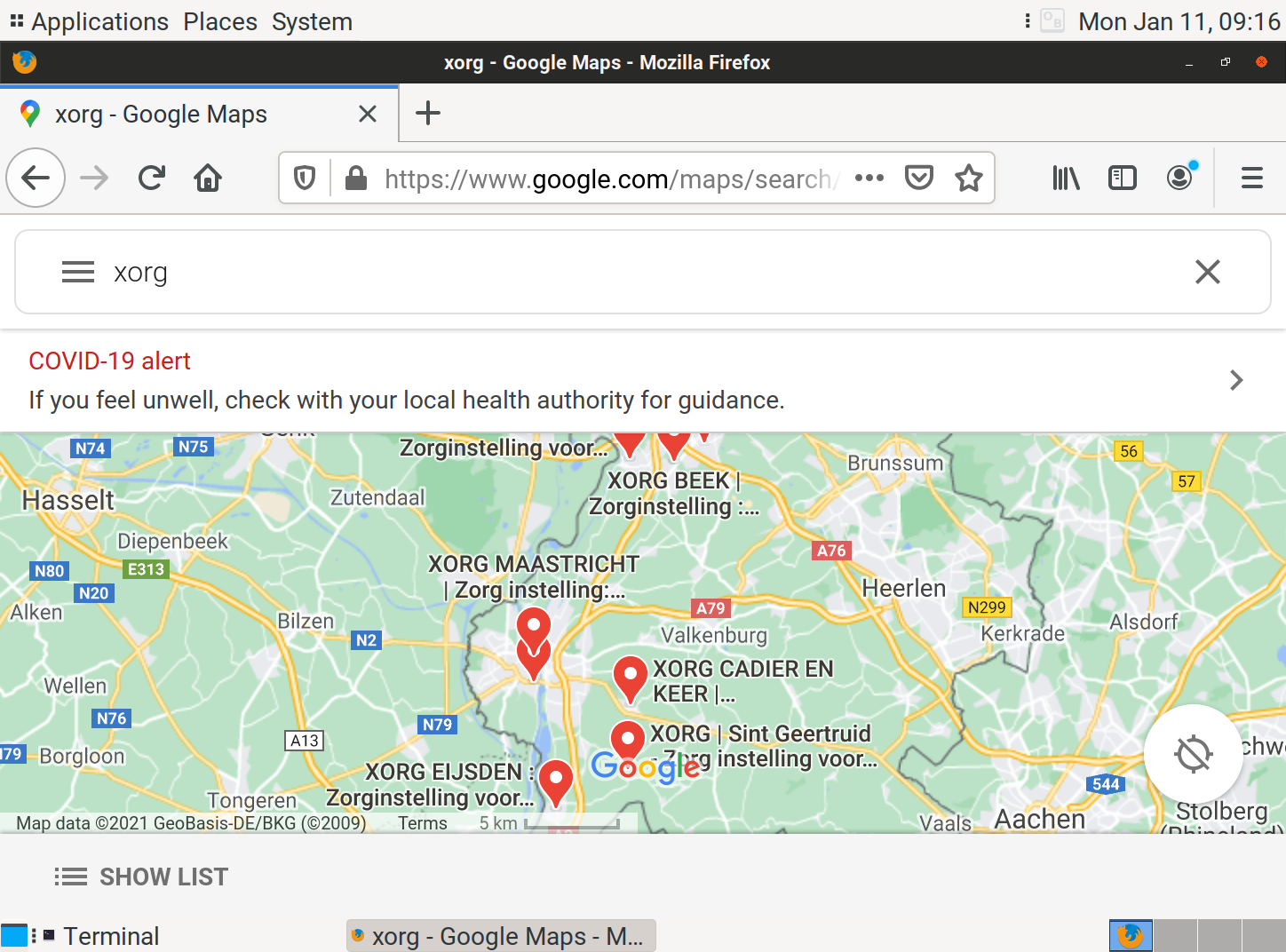Open the System menu

pyautogui.click(x=312, y=21)
